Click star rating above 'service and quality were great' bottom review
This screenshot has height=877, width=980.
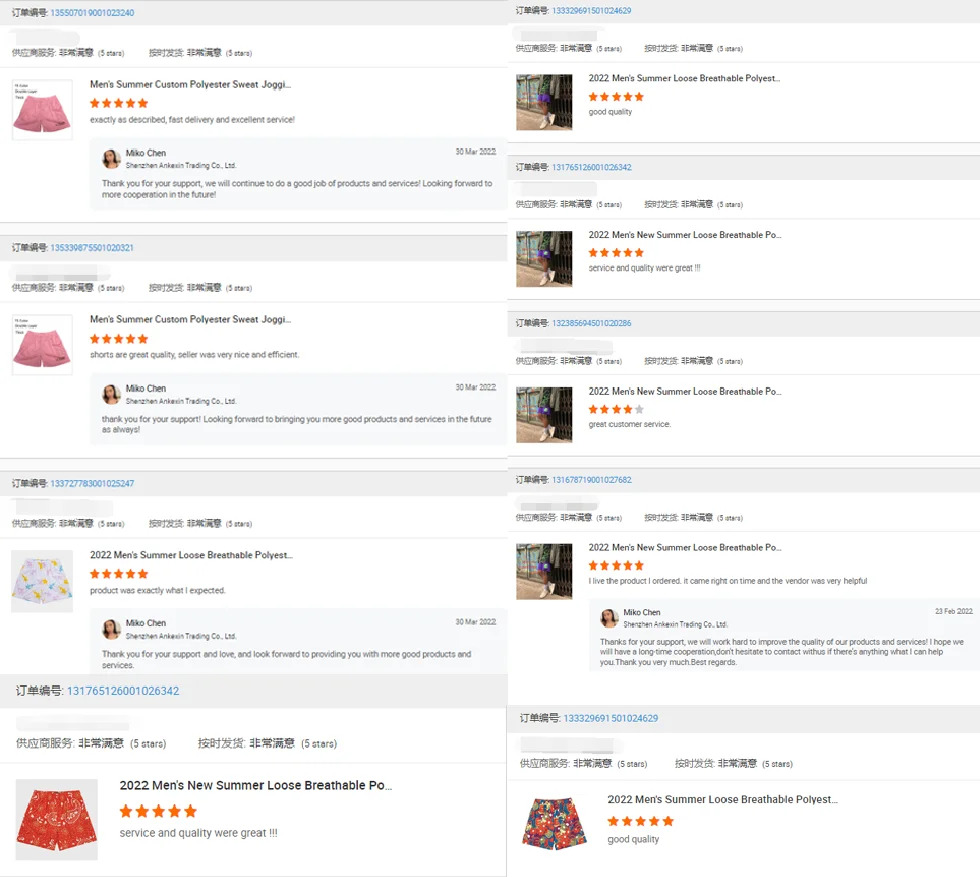[158, 811]
